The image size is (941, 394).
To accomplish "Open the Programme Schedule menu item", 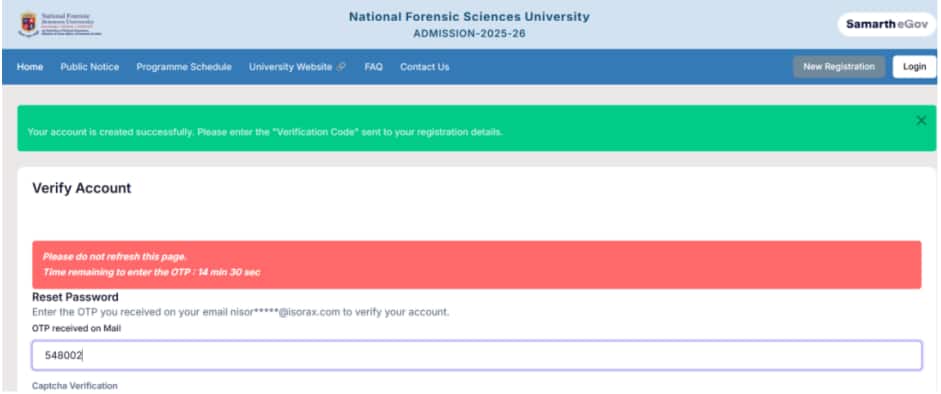I will [184, 67].
